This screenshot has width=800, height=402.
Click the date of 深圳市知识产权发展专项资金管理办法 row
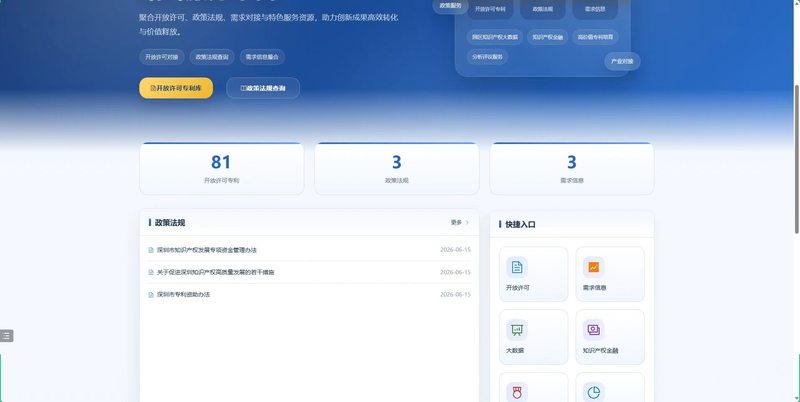click(x=455, y=250)
